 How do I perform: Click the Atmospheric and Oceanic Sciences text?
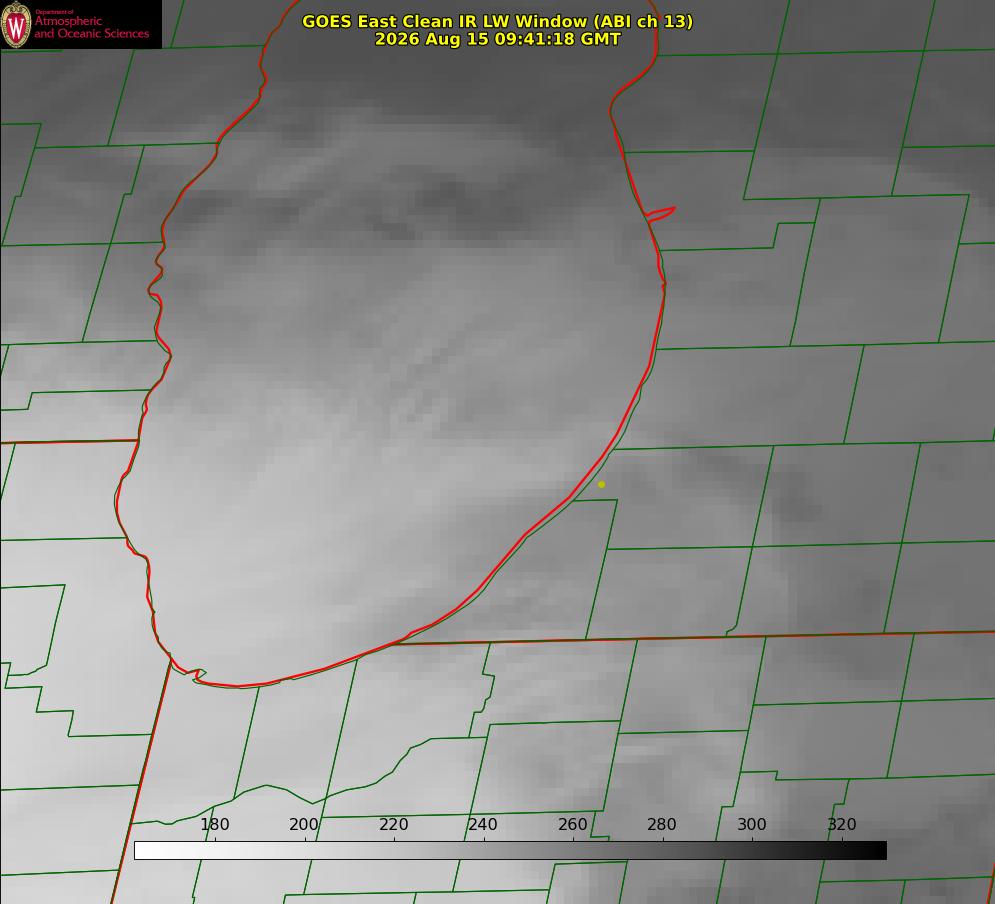point(91,27)
